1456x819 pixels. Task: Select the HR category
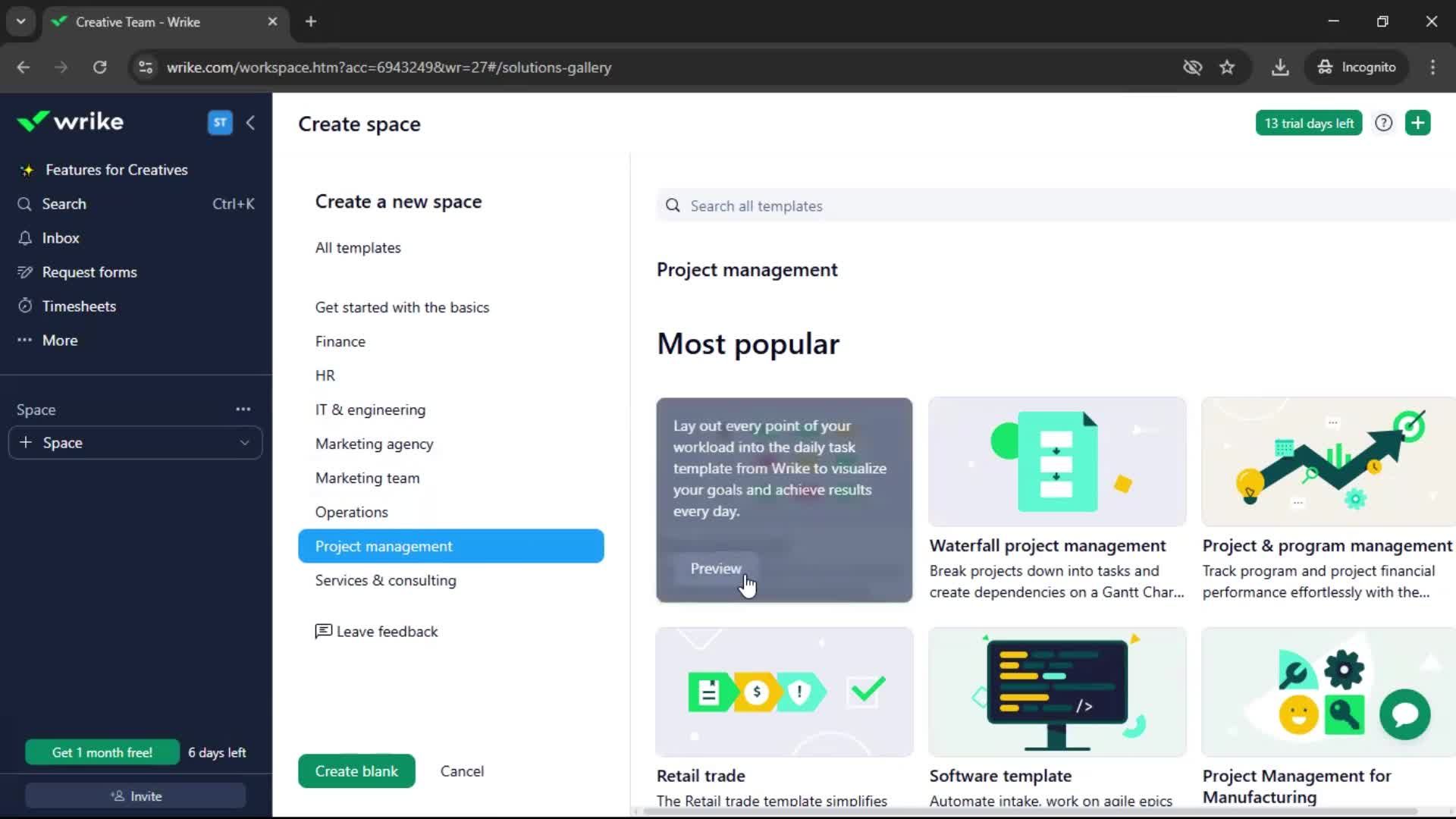point(325,375)
